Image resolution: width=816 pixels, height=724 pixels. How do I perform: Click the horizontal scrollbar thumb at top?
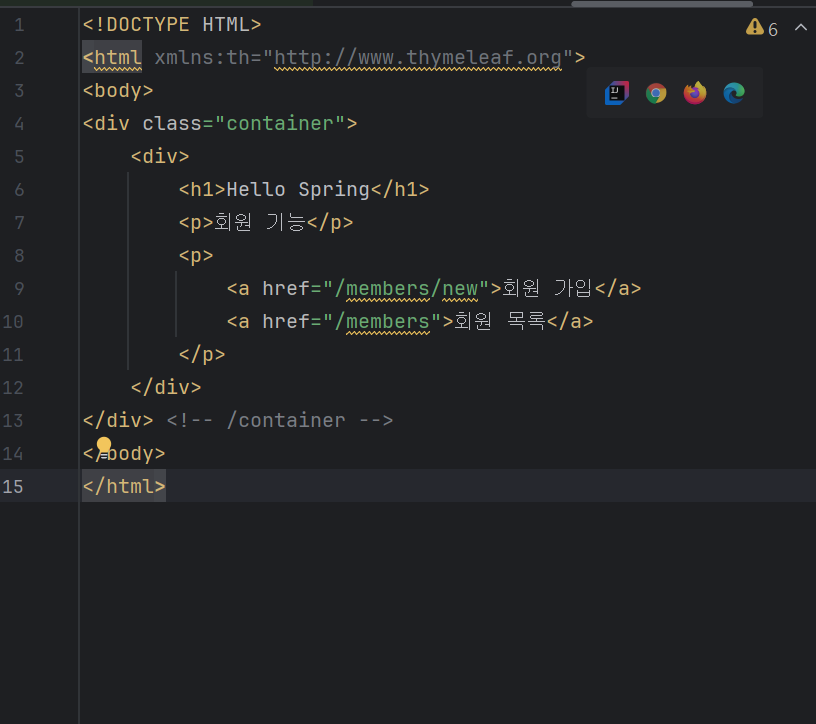(662, 4)
